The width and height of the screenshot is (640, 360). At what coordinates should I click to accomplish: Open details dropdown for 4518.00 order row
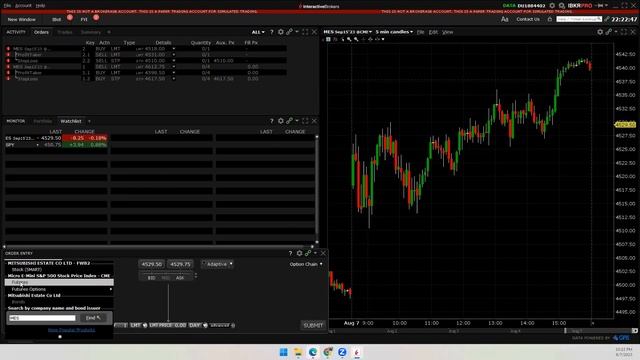coord(174,49)
